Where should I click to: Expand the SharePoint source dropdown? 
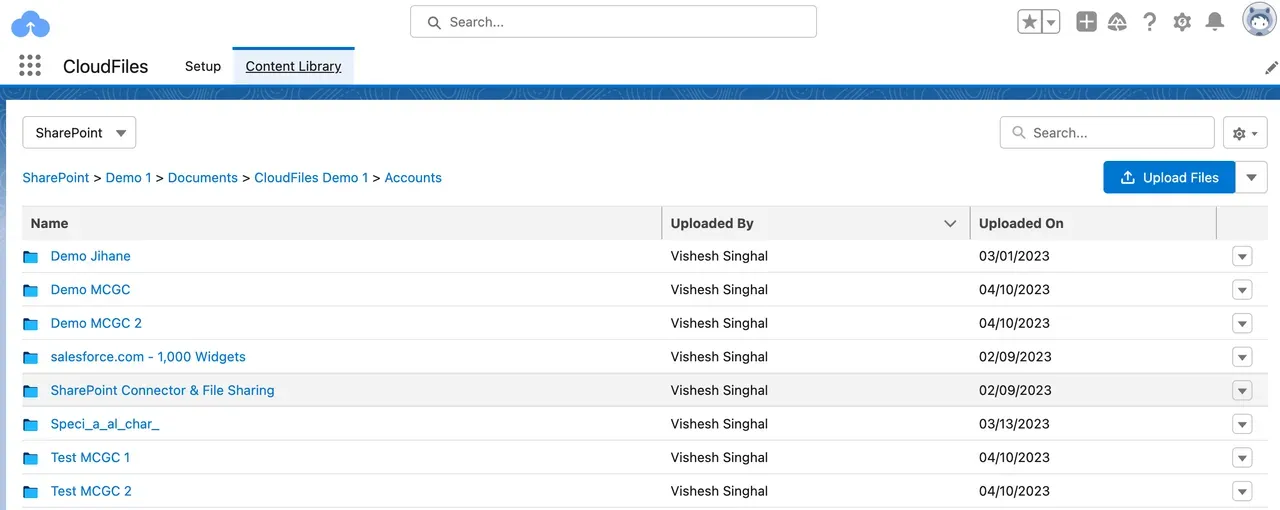point(79,133)
